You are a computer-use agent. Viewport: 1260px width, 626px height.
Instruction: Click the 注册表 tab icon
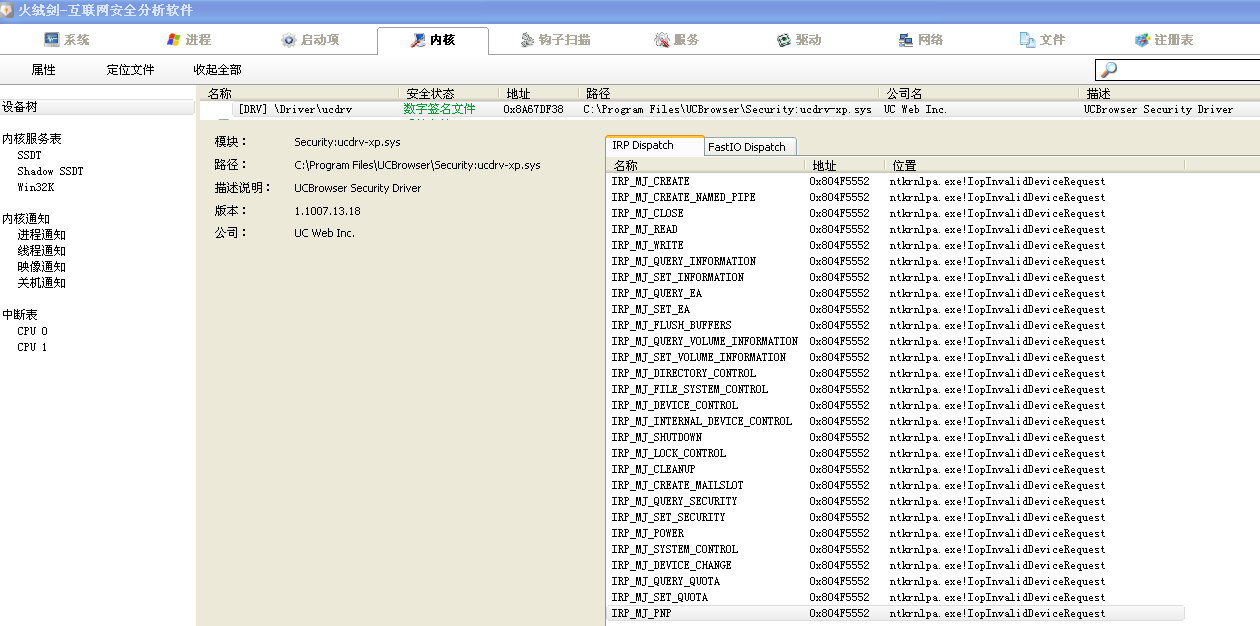1142,40
